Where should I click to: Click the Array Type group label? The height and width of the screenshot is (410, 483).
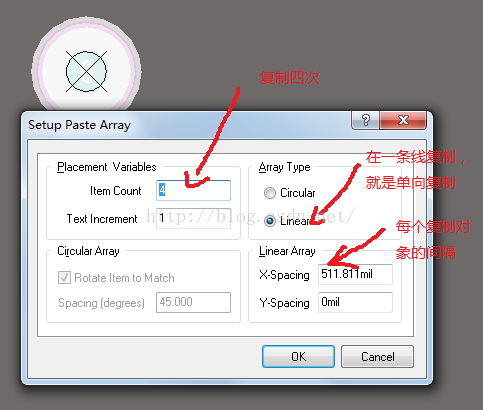(284, 167)
